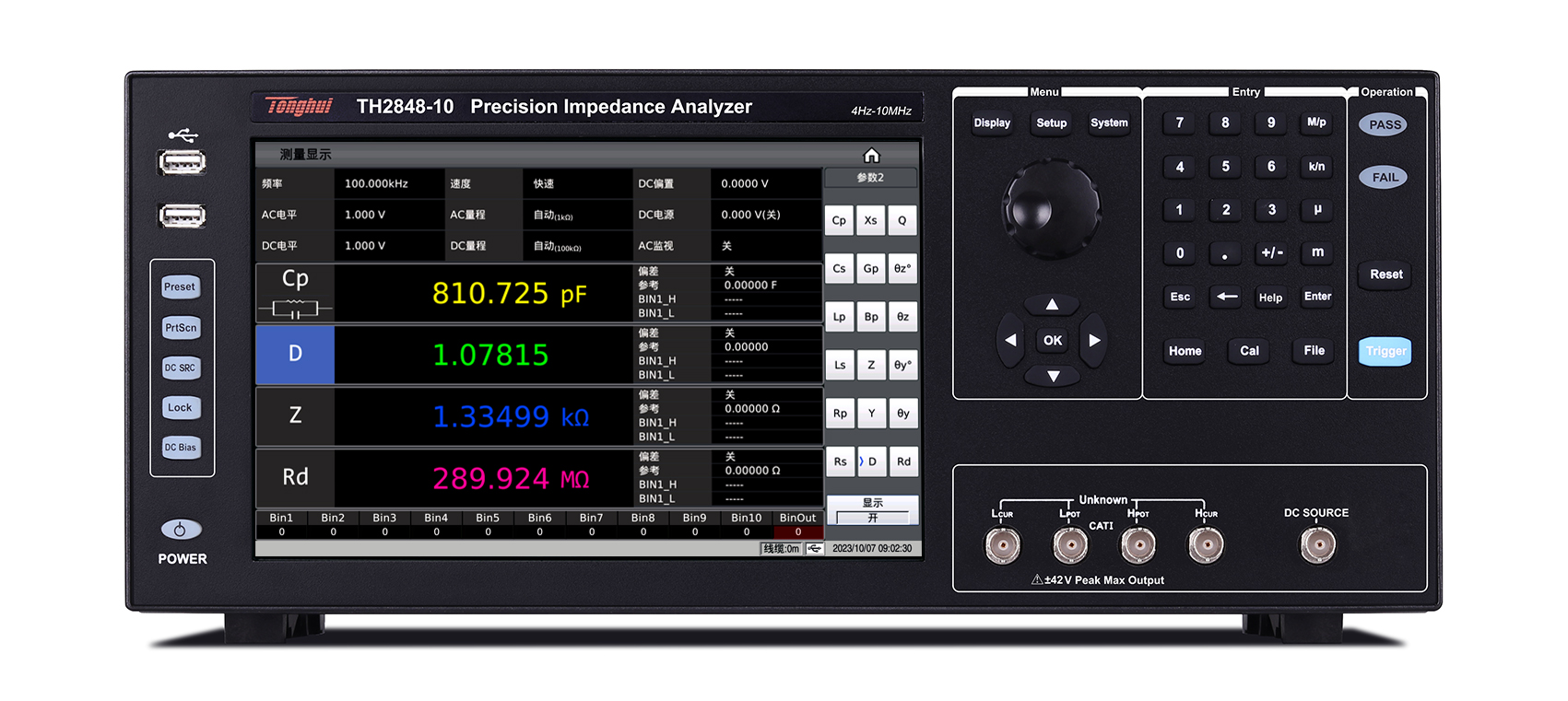Choose the Cp soft key

coord(839,221)
